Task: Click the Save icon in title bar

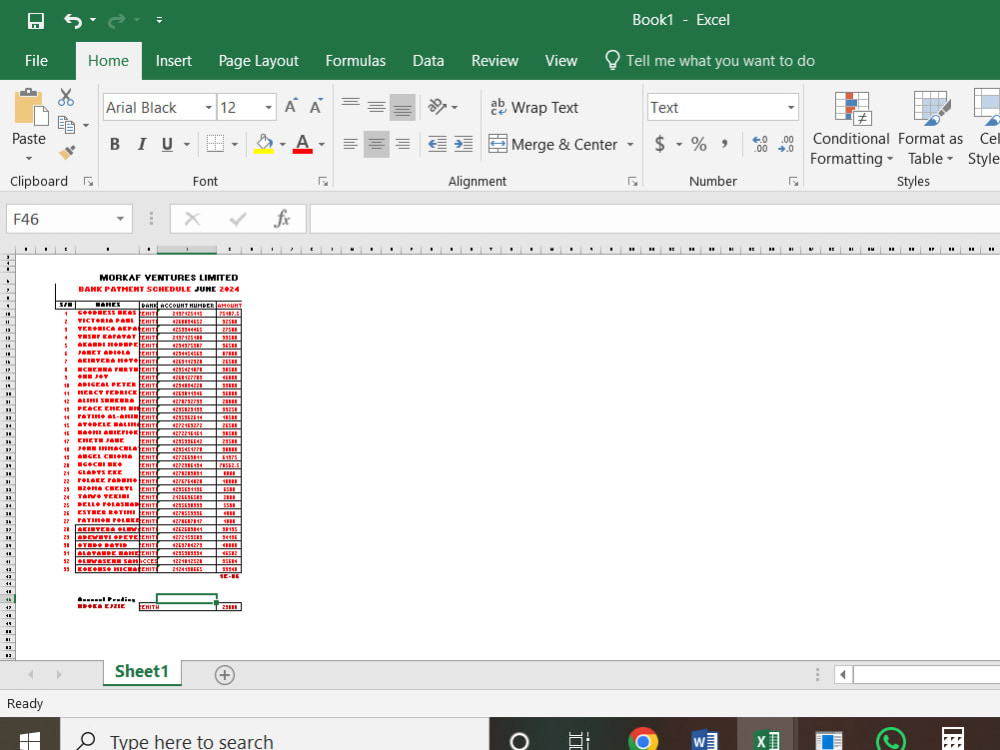Action: pyautogui.click(x=36, y=21)
